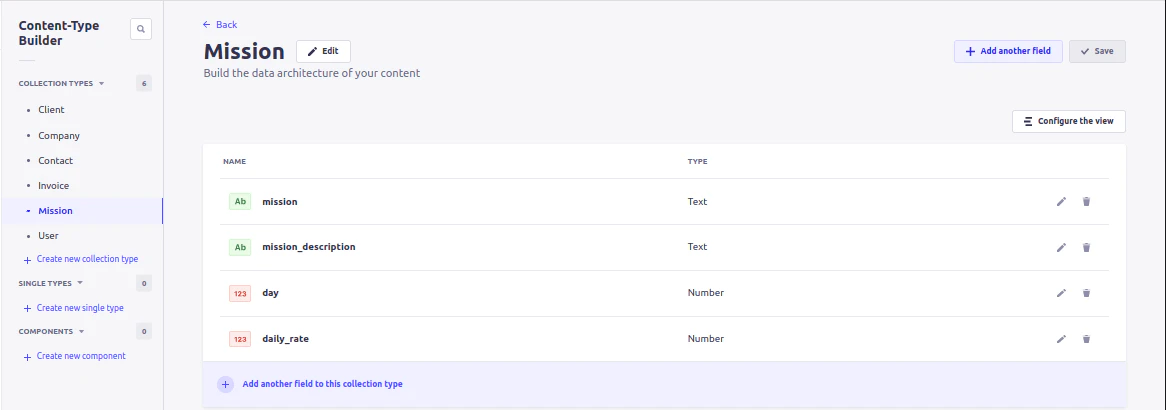The image size is (1166, 410).
Task: Expand the Single Types section
Action: coord(80,283)
